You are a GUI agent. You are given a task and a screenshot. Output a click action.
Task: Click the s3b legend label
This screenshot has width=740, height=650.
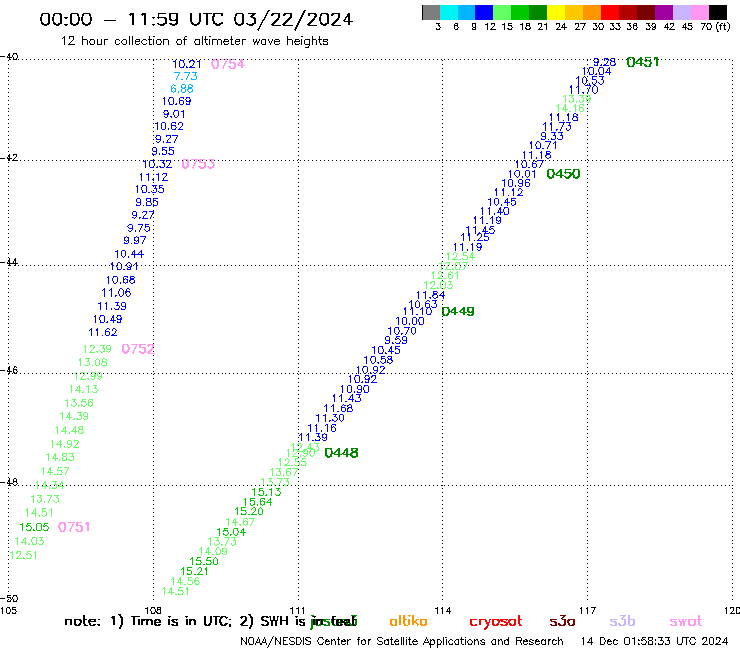pyautogui.click(x=622, y=621)
